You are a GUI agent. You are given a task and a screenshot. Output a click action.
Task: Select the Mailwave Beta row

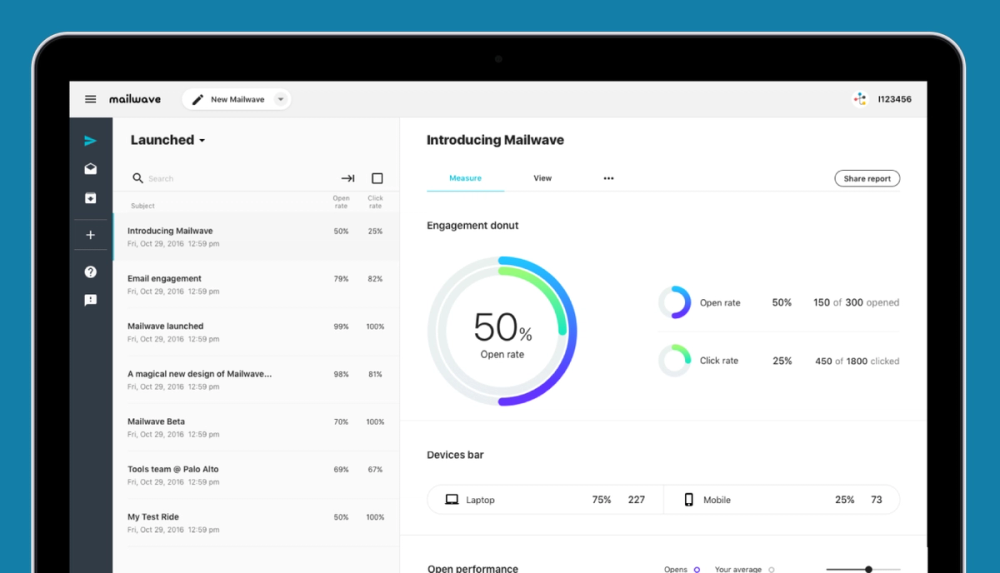256,428
